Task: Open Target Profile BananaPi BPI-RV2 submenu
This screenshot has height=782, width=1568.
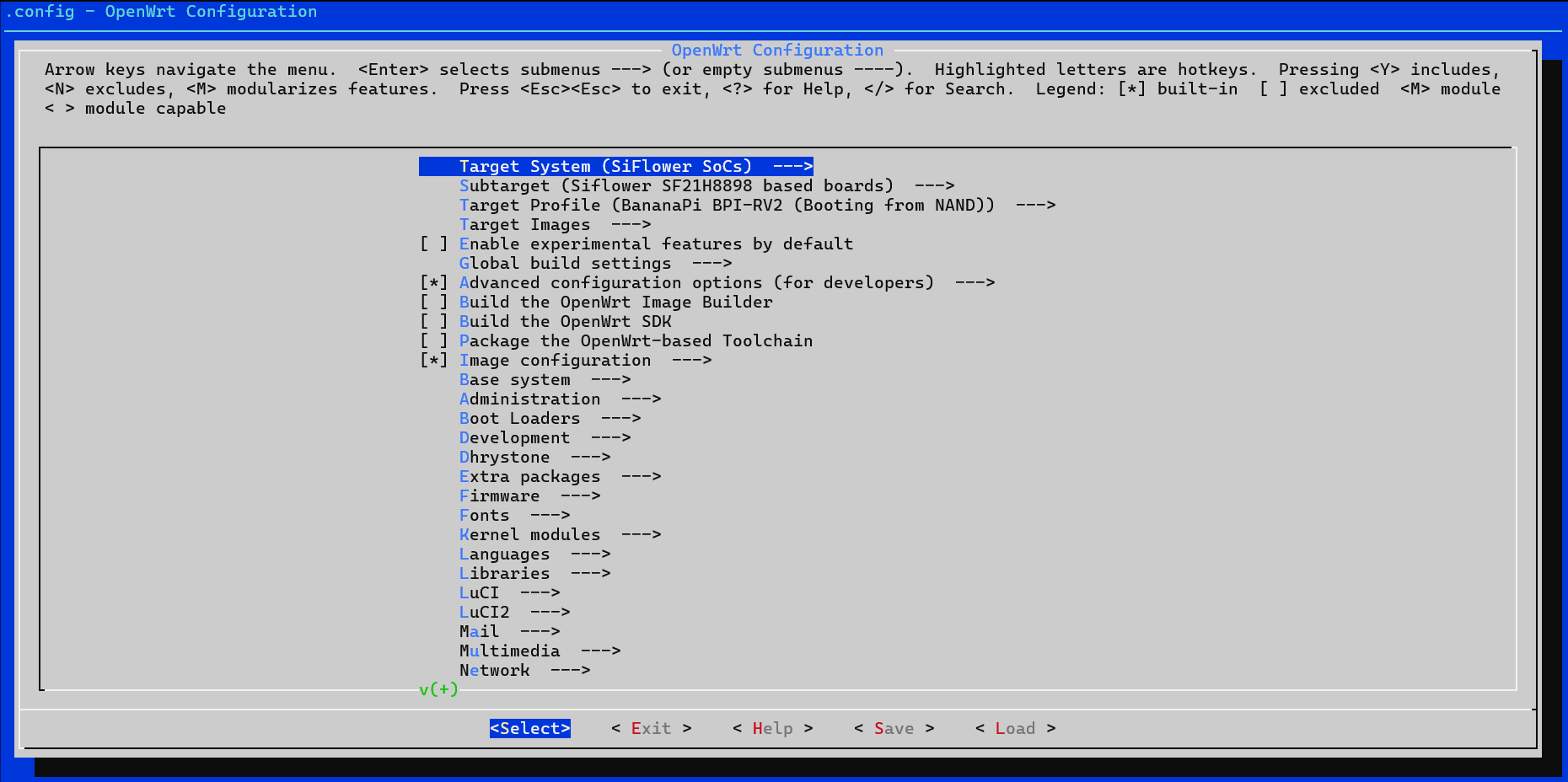Action: point(757,206)
